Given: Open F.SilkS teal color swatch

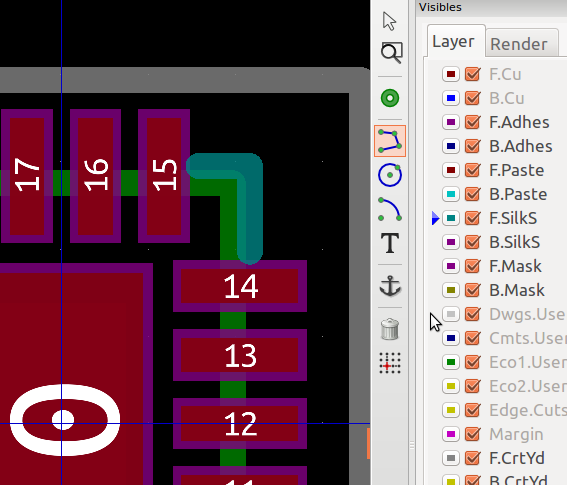Looking at the screenshot, I should click(x=451, y=218).
